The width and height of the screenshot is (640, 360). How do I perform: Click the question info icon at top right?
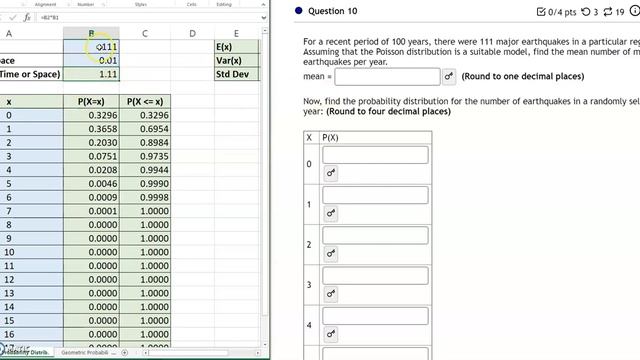[635, 11]
